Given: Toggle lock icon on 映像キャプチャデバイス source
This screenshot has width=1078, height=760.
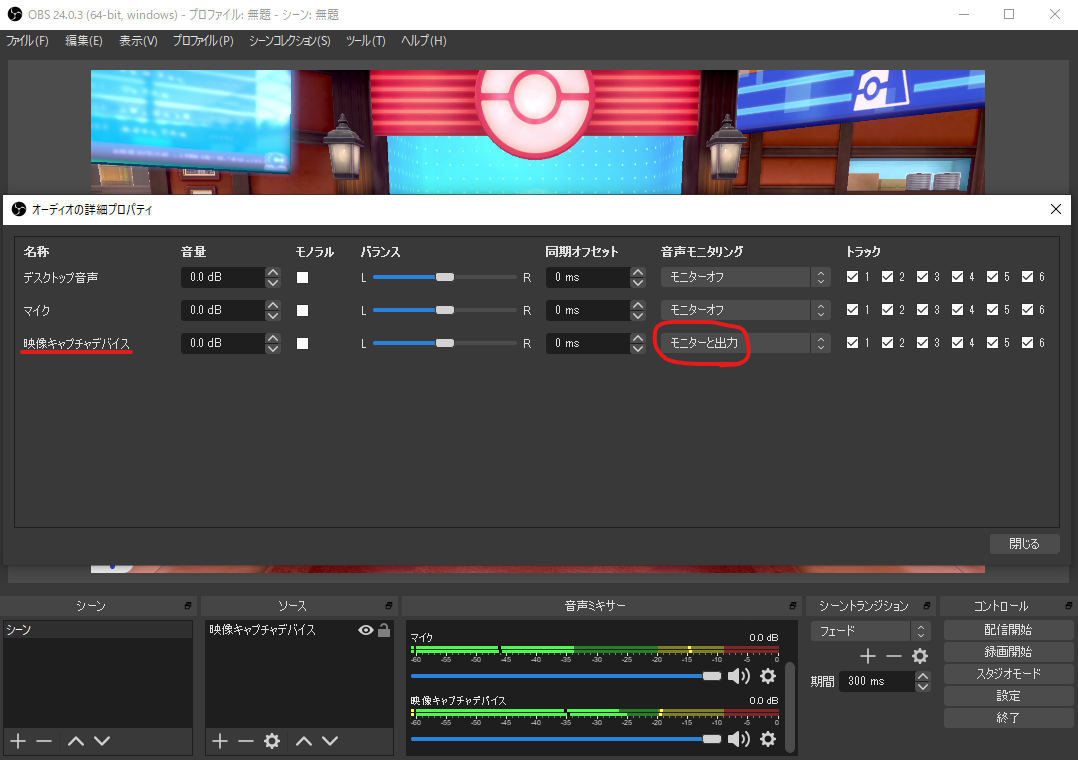Looking at the screenshot, I should pos(384,629).
